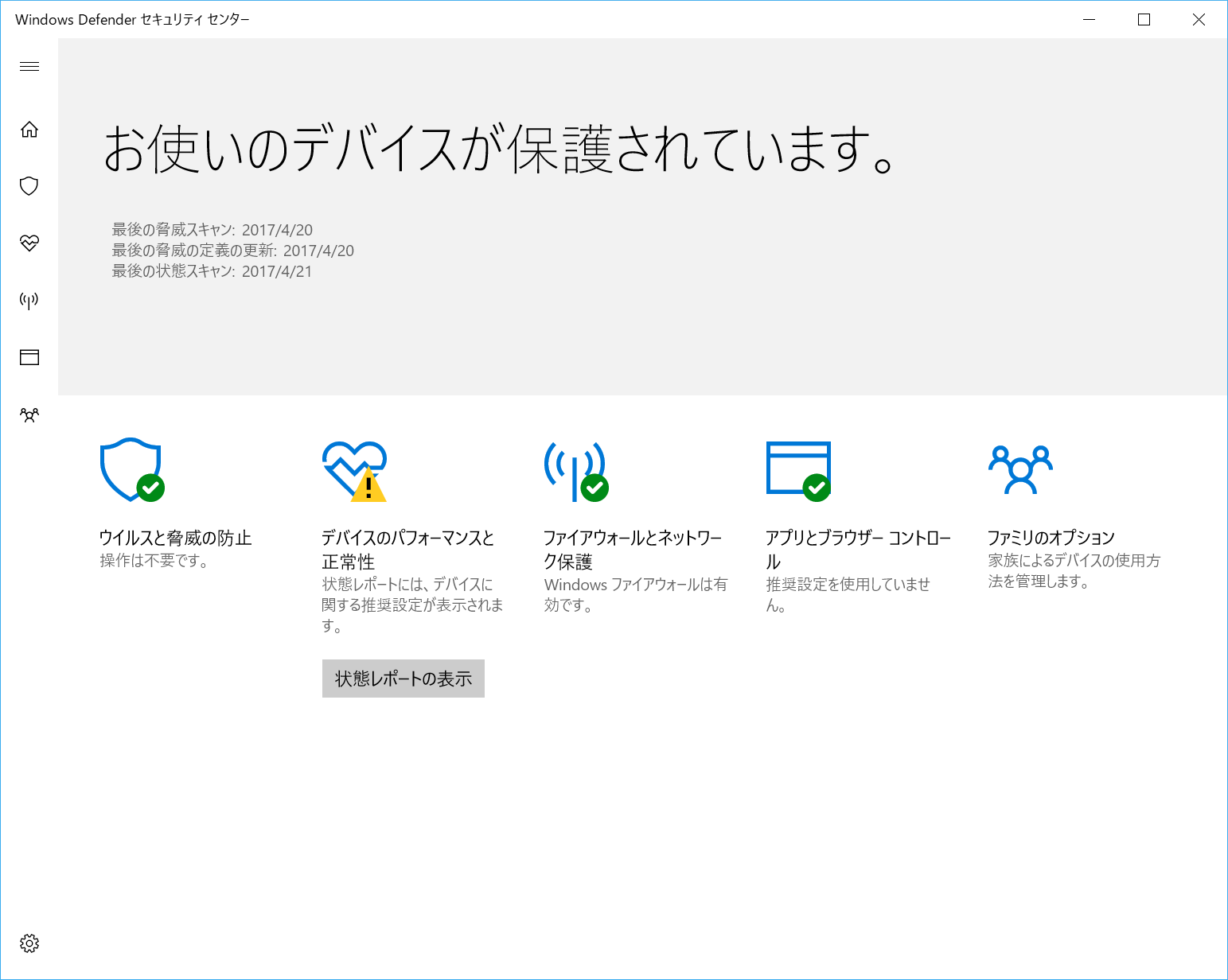Close the Windows Defender window

pos(1199,20)
